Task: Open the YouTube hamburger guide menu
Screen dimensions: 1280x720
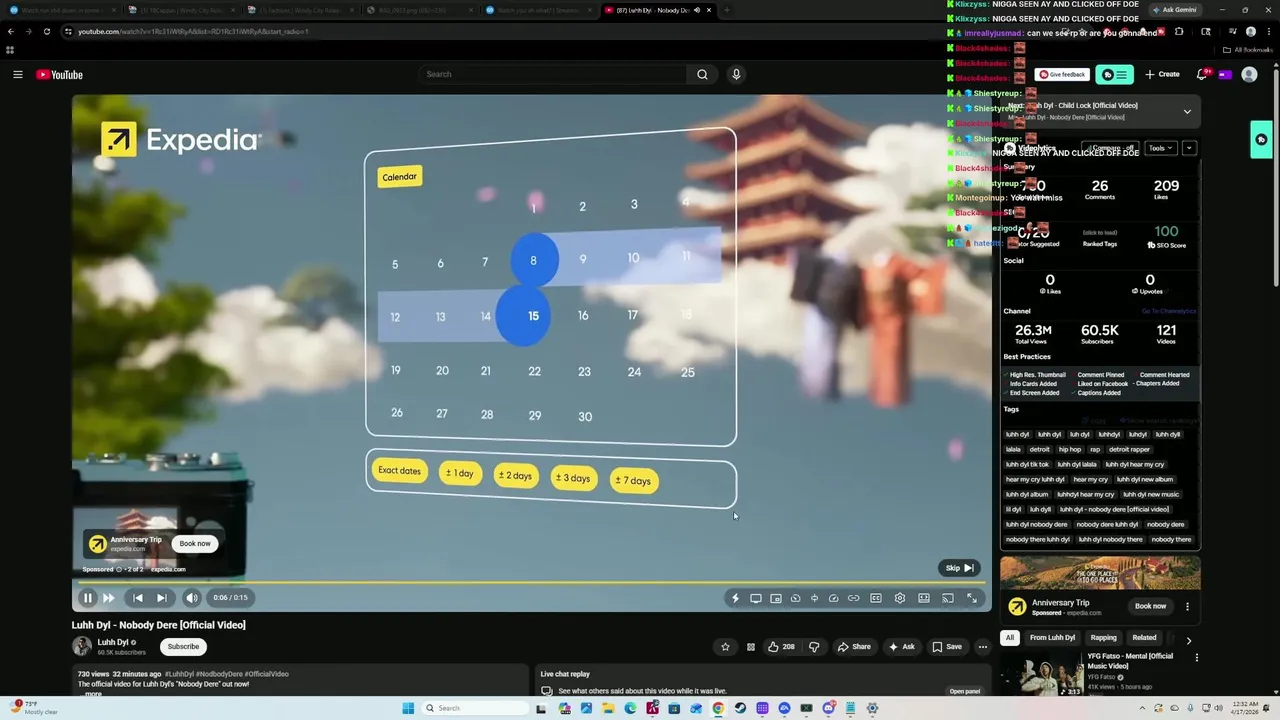Action: pos(17,74)
